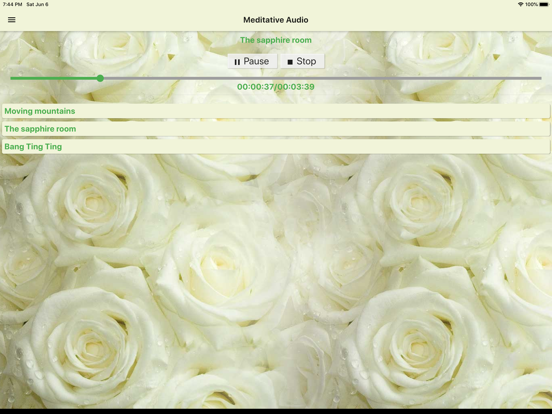The height and width of the screenshot is (414, 552).
Task: Tap the battery icon in status bar
Action: (544, 4)
